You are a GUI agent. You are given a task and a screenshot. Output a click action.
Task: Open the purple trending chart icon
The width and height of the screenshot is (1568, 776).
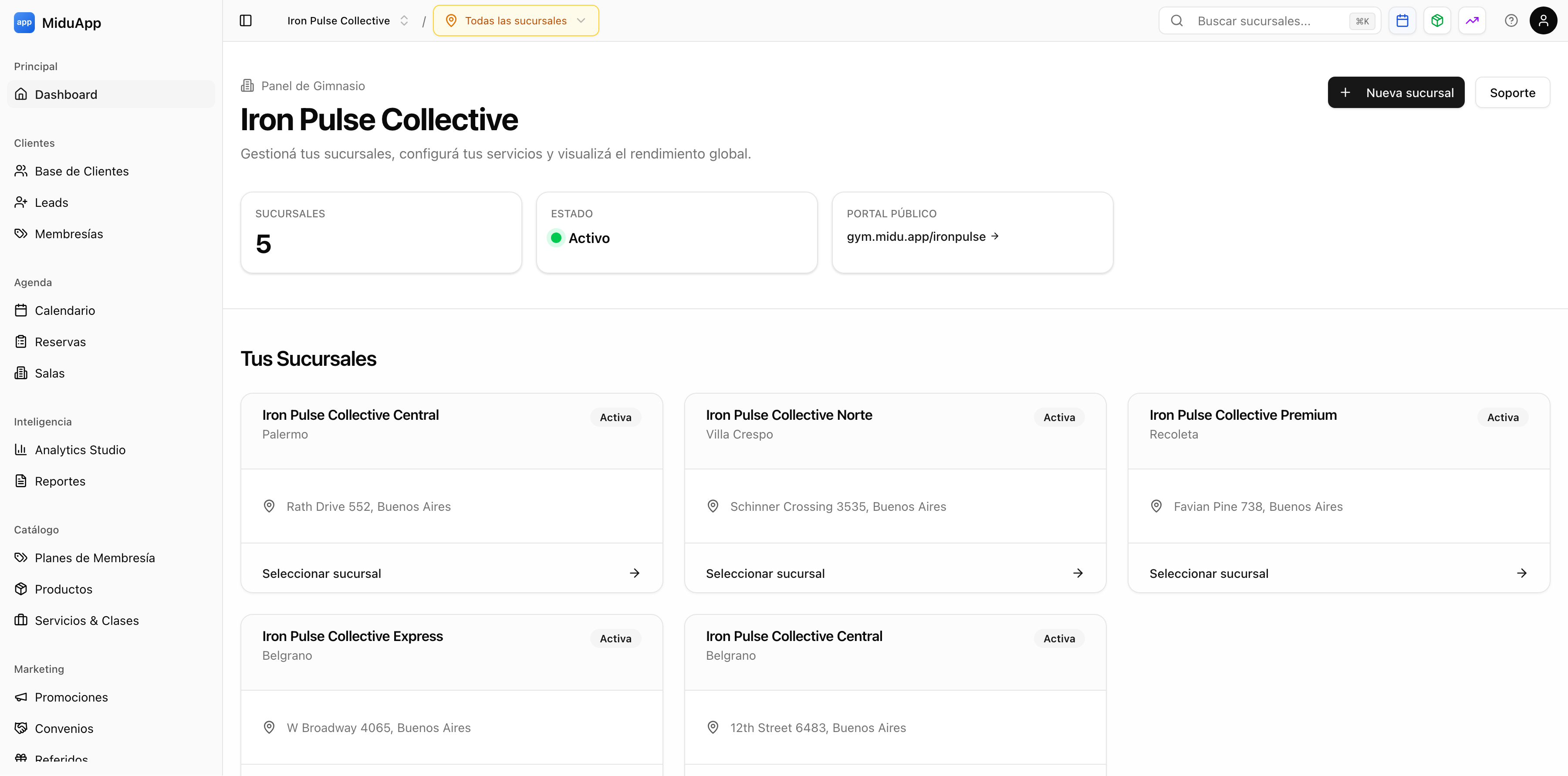1473,20
